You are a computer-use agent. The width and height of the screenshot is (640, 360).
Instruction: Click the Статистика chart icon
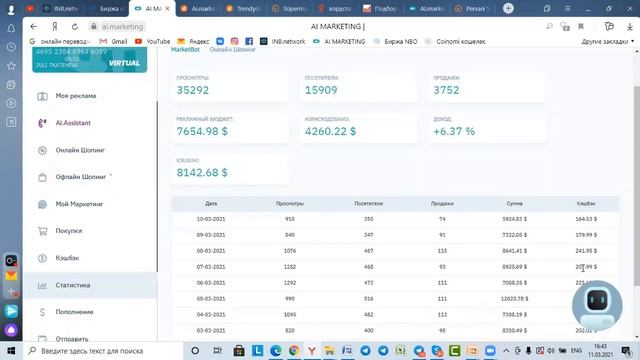[x=42, y=285]
